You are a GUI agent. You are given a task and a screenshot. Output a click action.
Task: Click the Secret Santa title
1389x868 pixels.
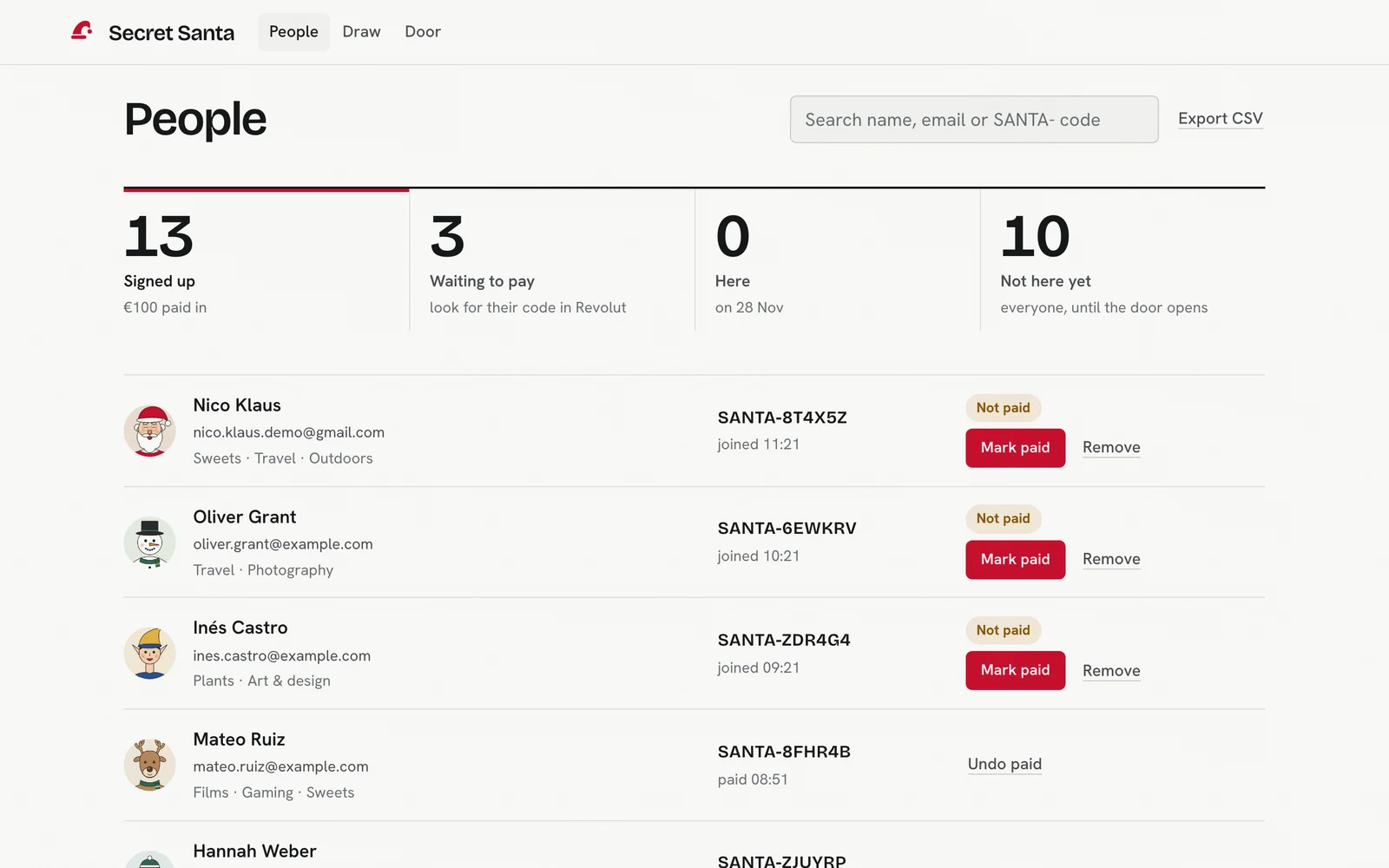pyautogui.click(x=171, y=33)
